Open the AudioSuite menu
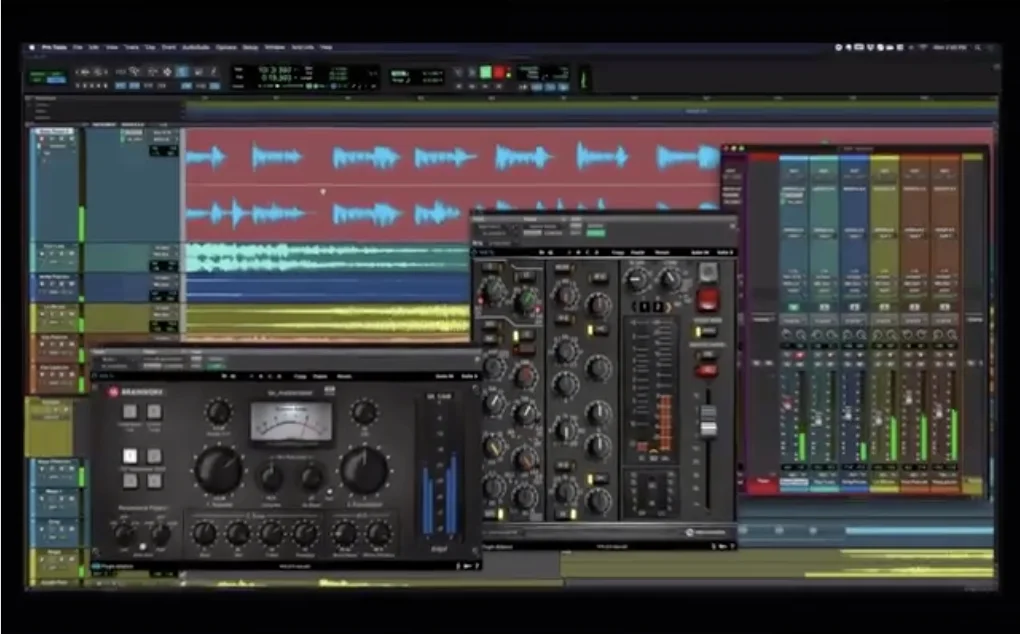This screenshot has height=634, width=1020. (x=196, y=47)
